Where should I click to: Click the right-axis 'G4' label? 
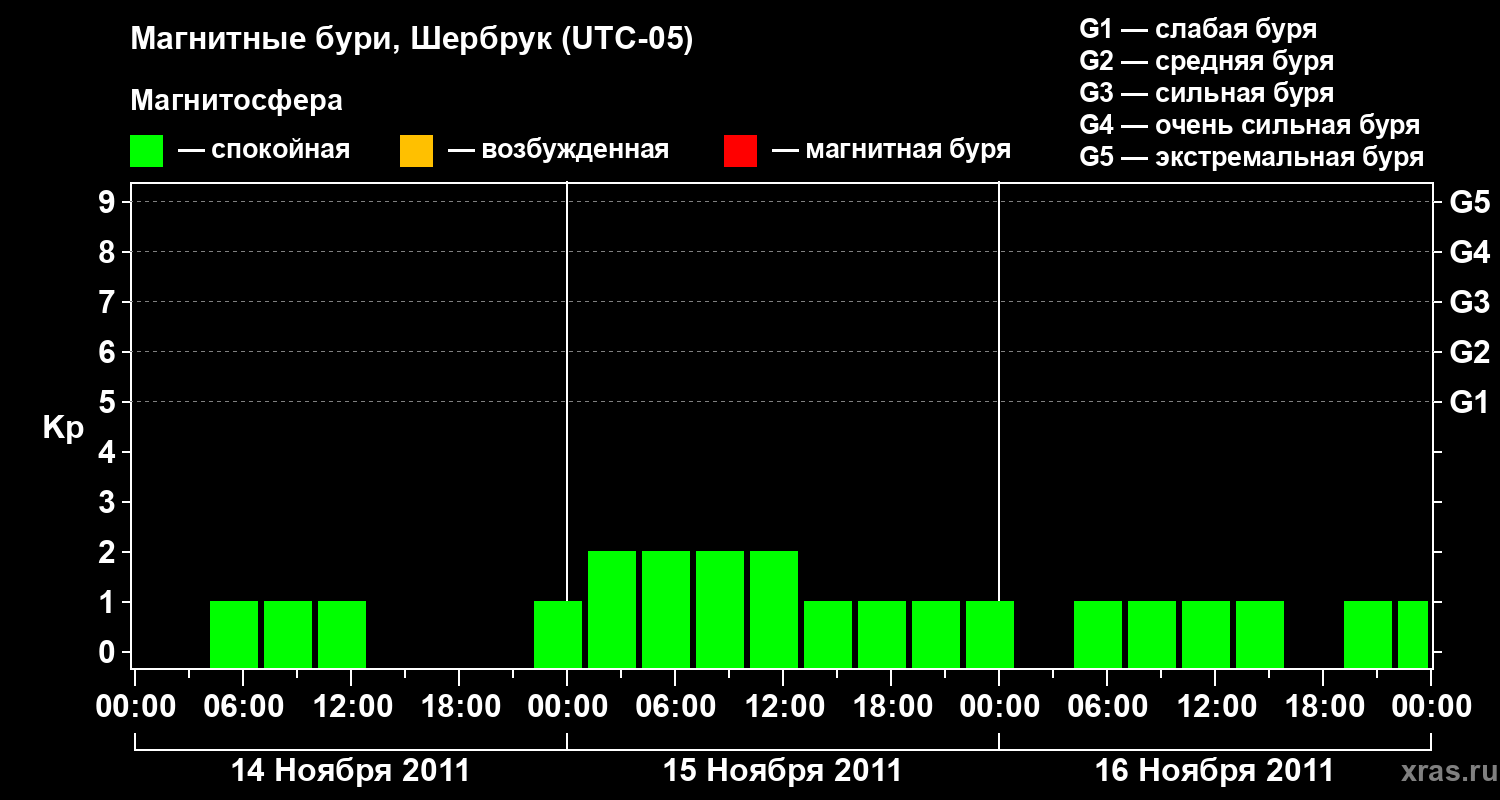pyautogui.click(x=1470, y=252)
